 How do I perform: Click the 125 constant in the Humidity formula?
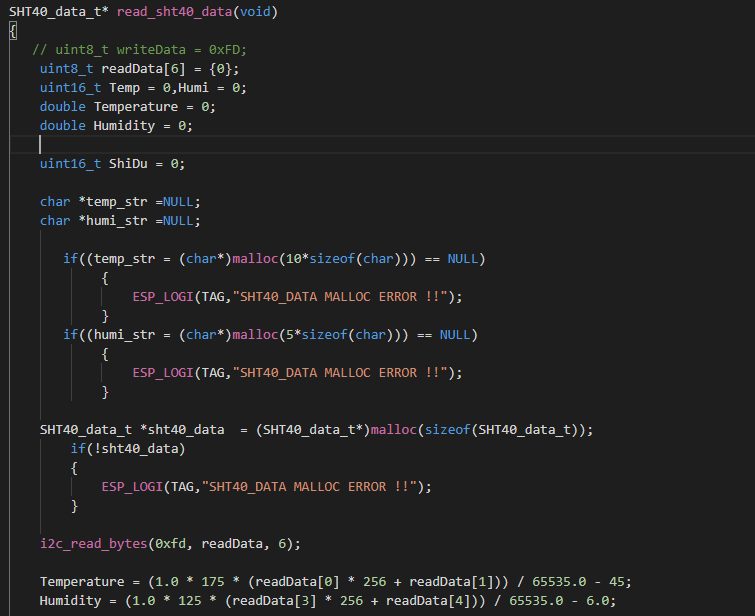point(190,601)
